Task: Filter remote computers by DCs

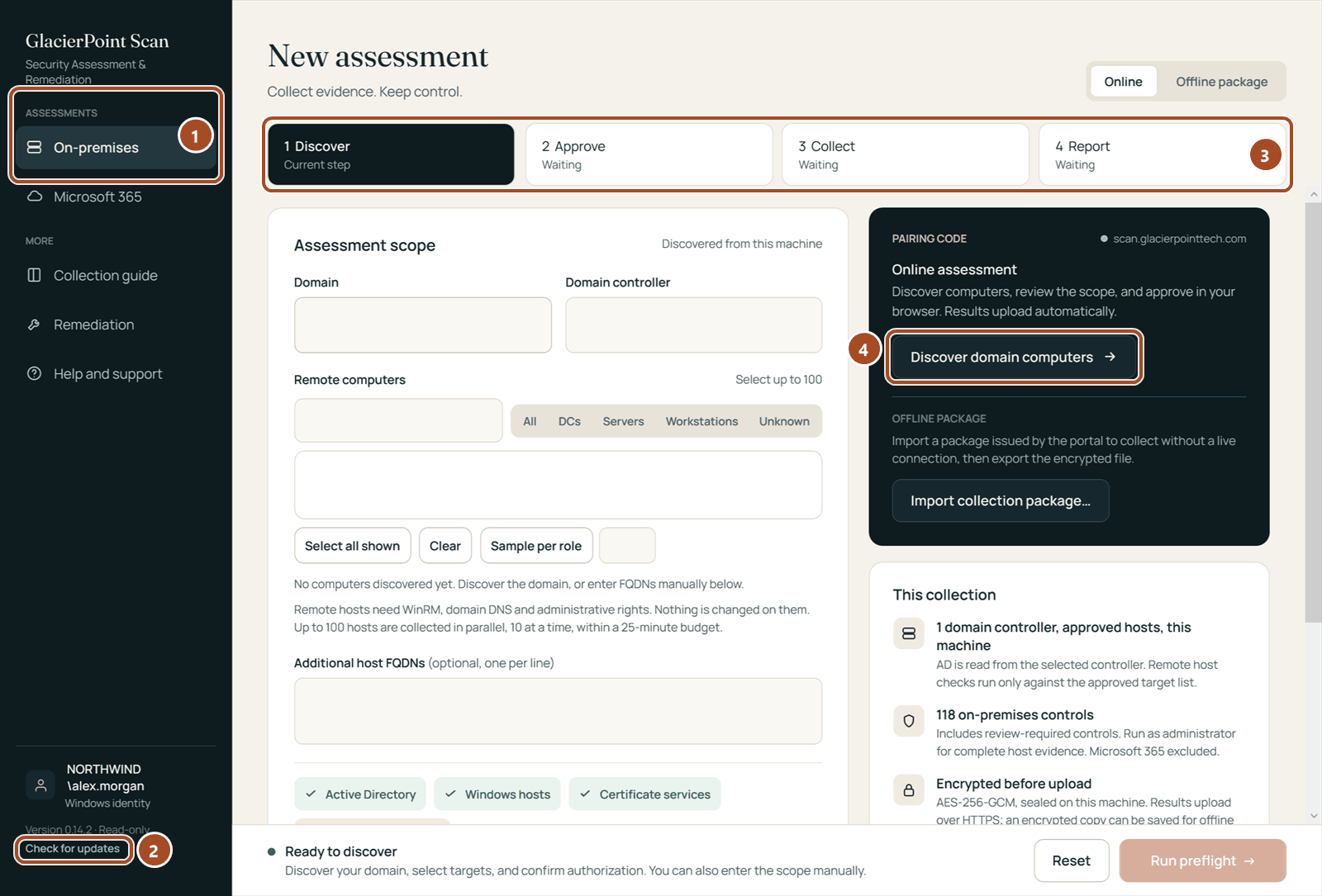Action: point(569,421)
